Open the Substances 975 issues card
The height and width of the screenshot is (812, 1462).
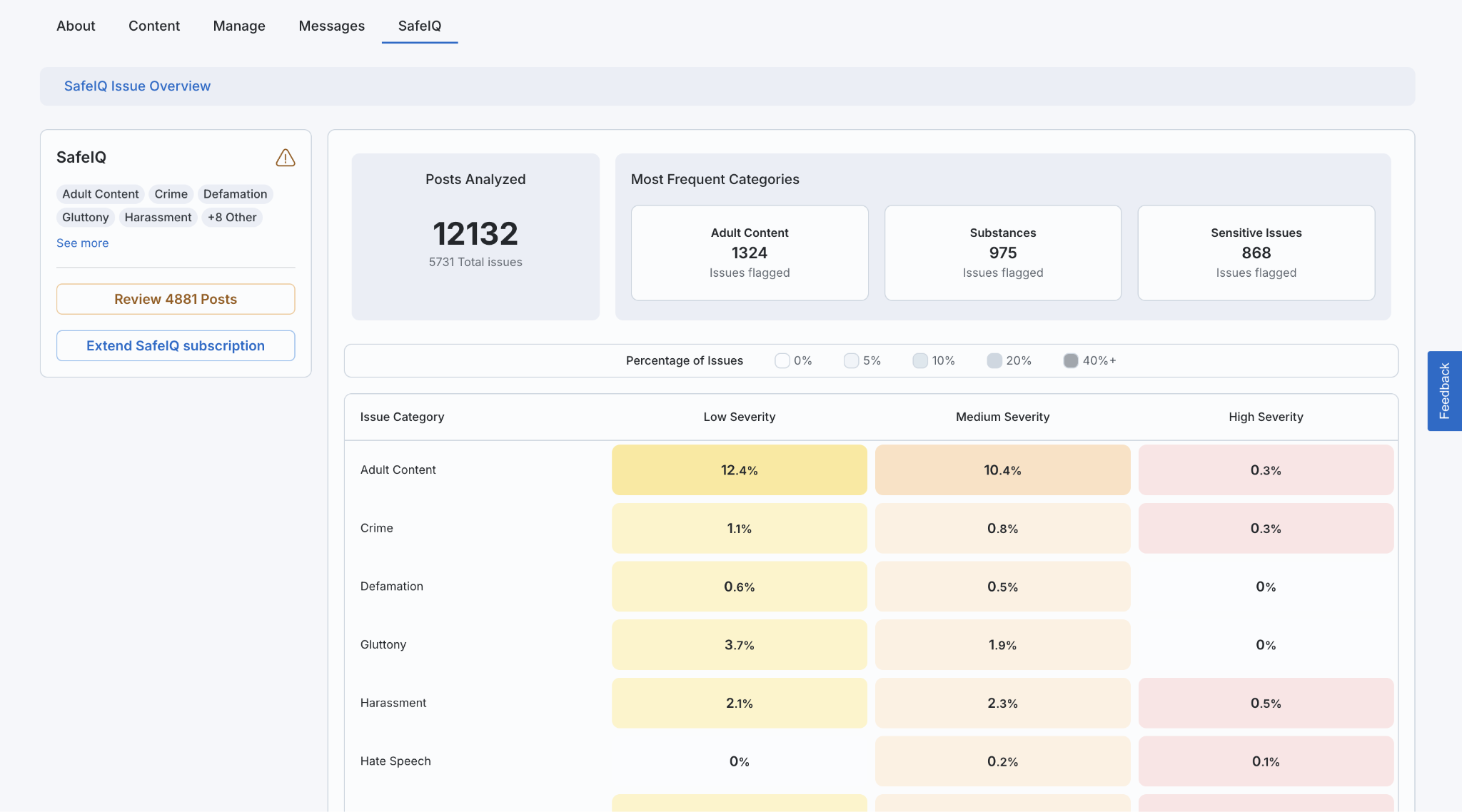(x=1003, y=253)
